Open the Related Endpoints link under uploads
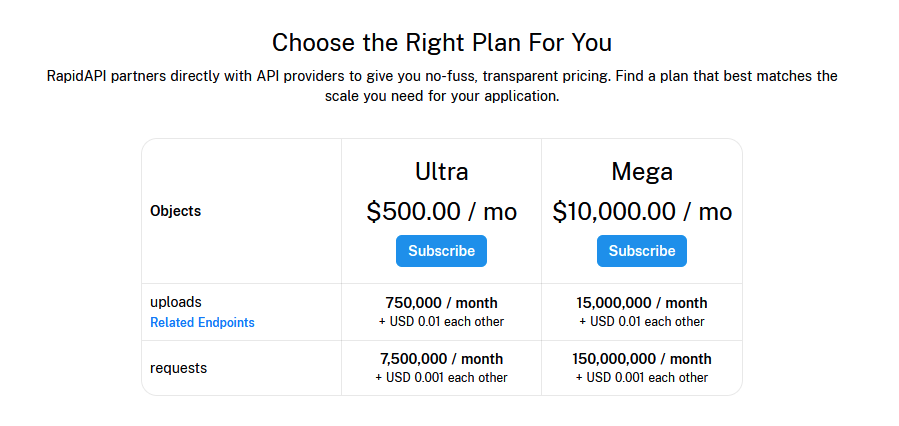This screenshot has height=426, width=899. click(x=202, y=323)
